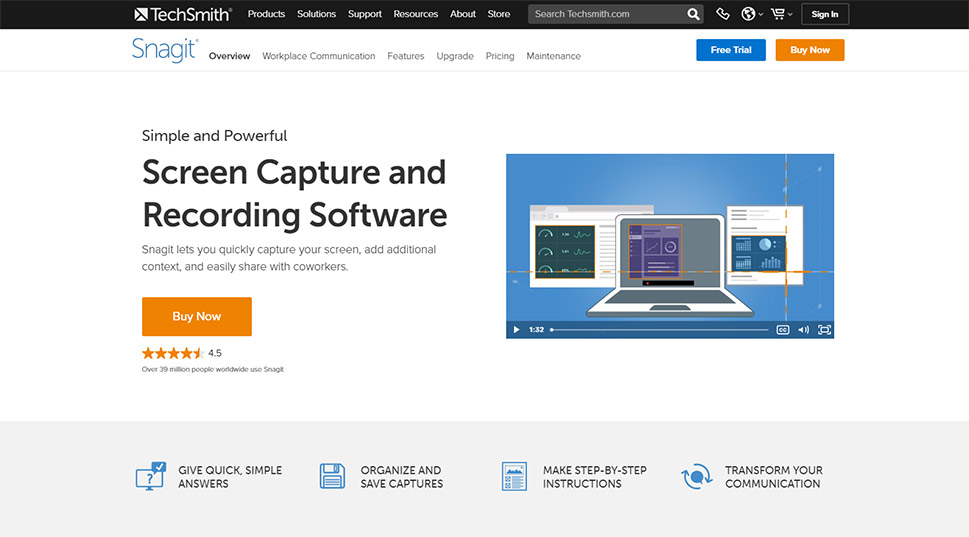Open the shopping cart dropdown
969x537 pixels.
click(781, 14)
